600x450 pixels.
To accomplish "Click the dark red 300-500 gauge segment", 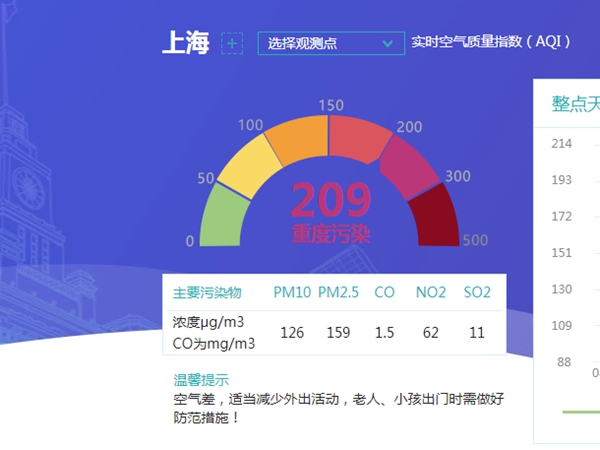I will tap(432, 216).
